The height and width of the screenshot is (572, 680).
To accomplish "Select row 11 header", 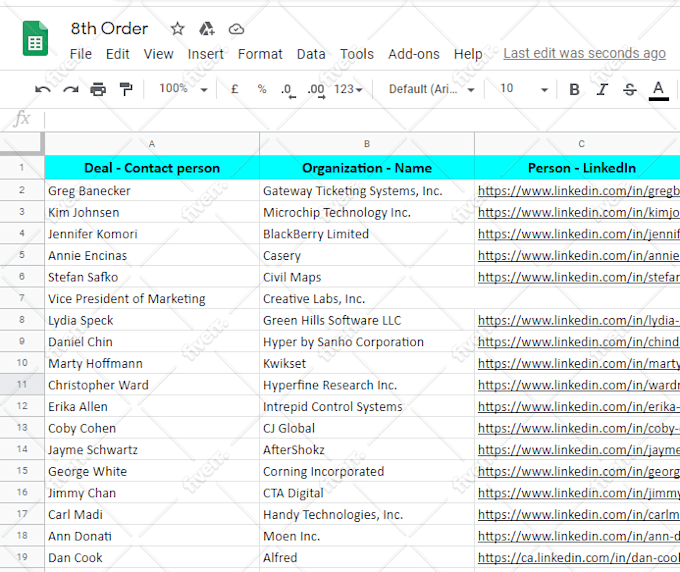I will click(22, 384).
